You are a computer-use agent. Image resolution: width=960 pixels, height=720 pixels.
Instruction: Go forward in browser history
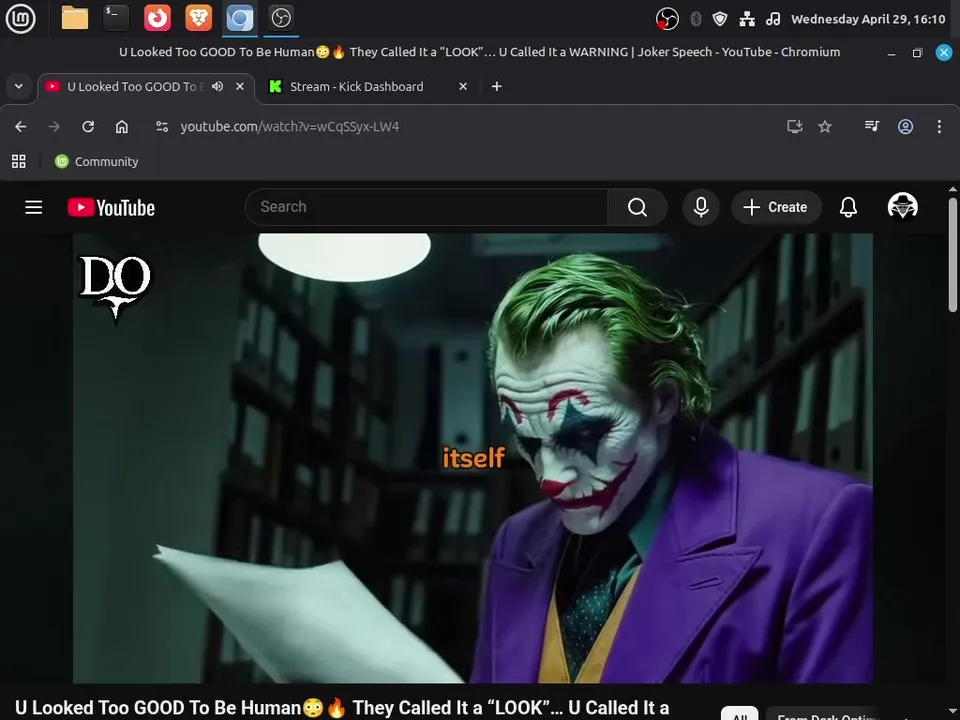(54, 126)
